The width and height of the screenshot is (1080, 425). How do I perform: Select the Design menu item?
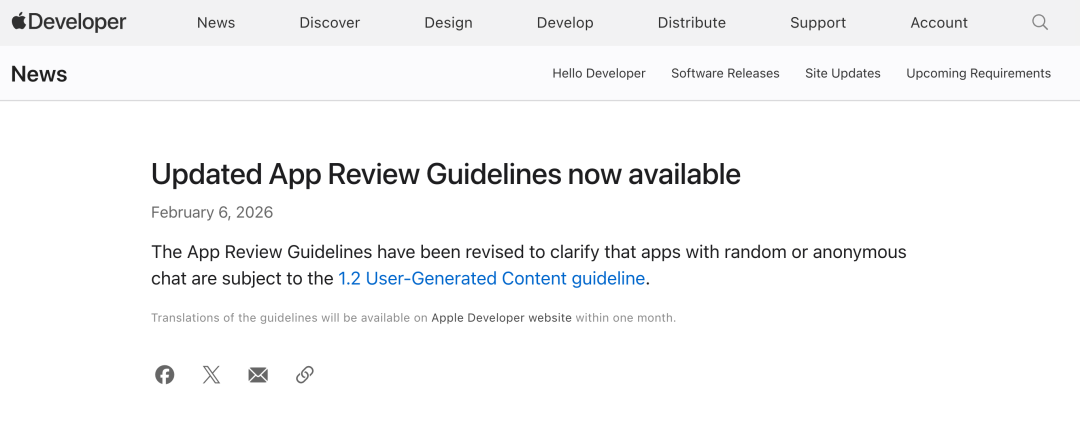pos(448,23)
